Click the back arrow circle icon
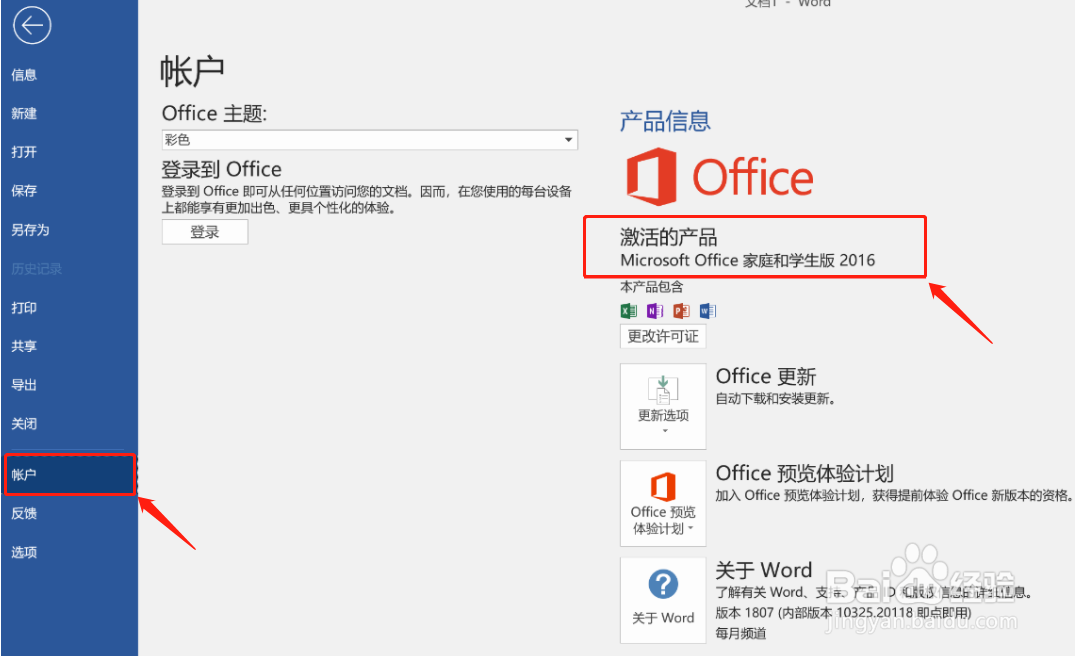1076x658 pixels. [32, 25]
